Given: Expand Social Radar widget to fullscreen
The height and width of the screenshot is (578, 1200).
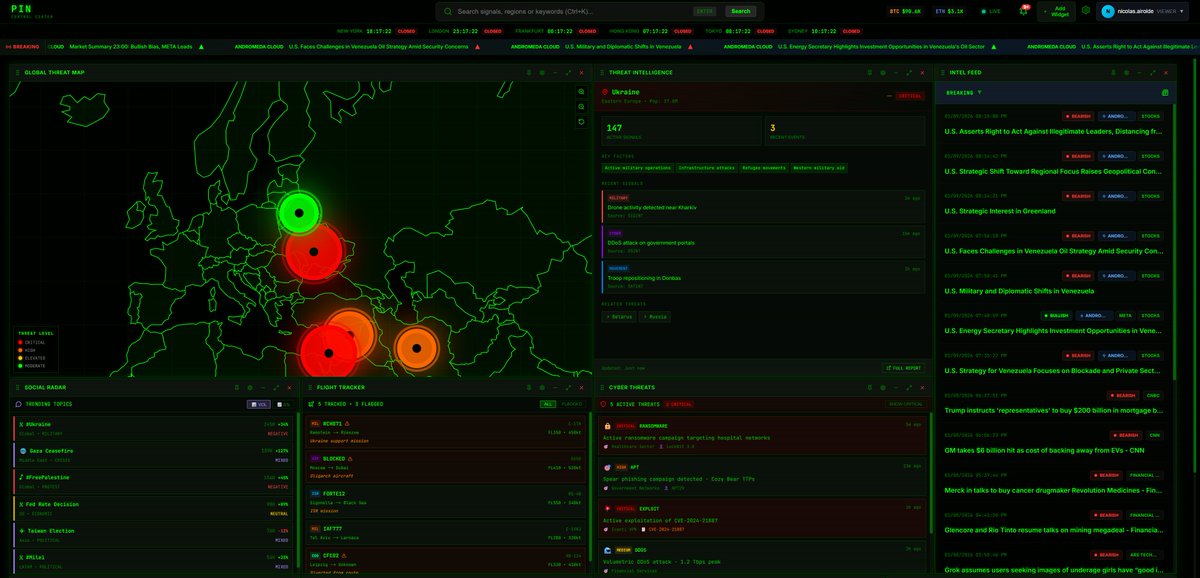Looking at the screenshot, I should (x=276, y=387).
